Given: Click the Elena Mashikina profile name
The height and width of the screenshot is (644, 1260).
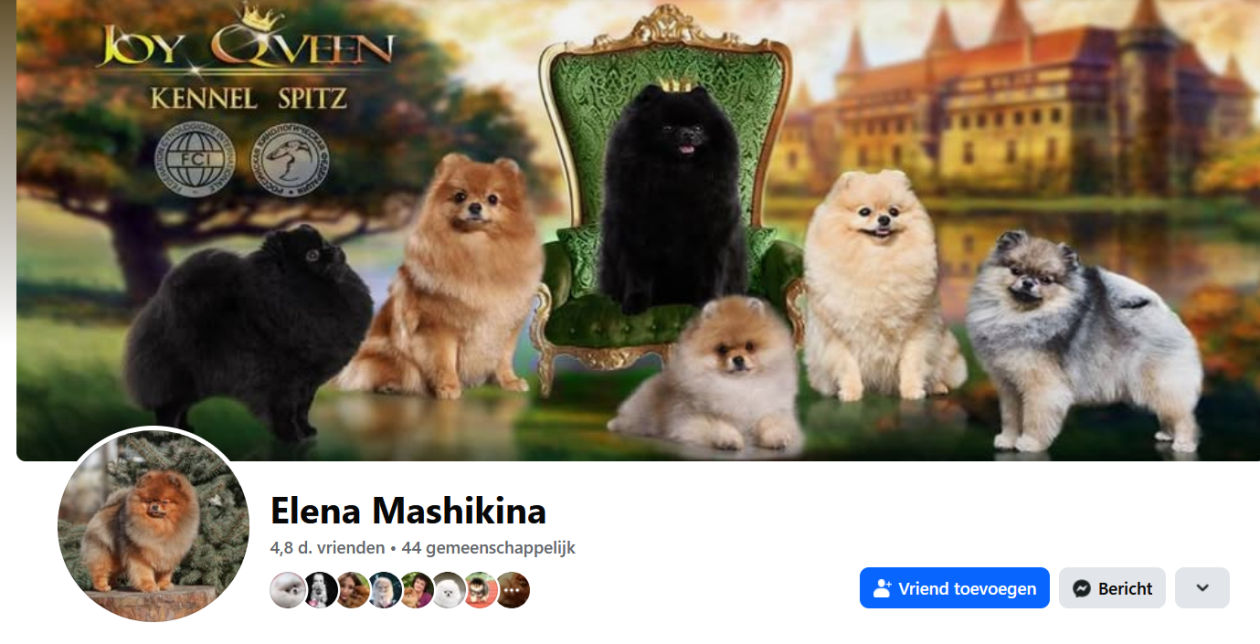Looking at the screenshot, I should coord(408,511).
